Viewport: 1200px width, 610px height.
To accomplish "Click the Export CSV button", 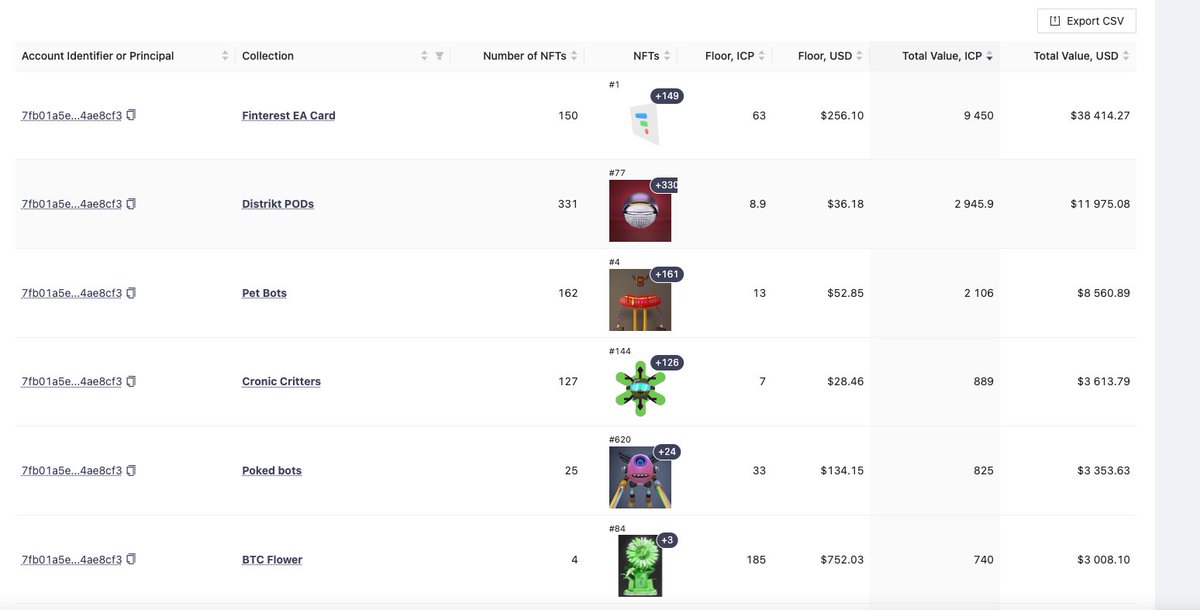I will coord(1086,21).
